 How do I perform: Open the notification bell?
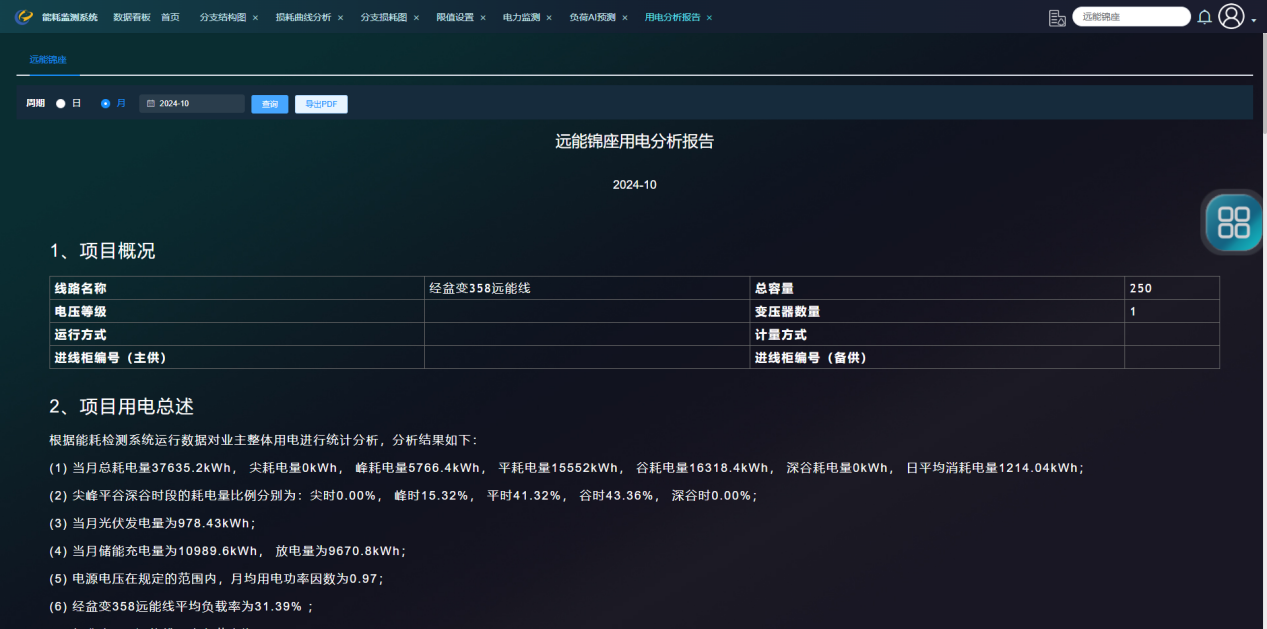[x=1204, y=17]
